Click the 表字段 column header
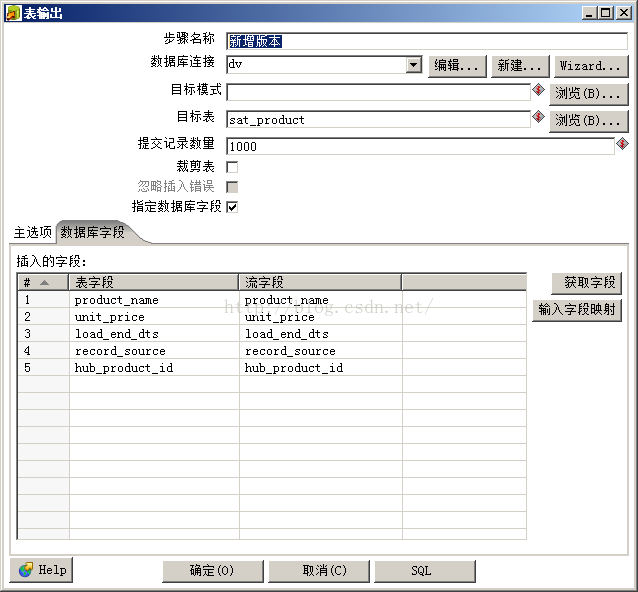This screenshot has width=638, height=592. 153,282
